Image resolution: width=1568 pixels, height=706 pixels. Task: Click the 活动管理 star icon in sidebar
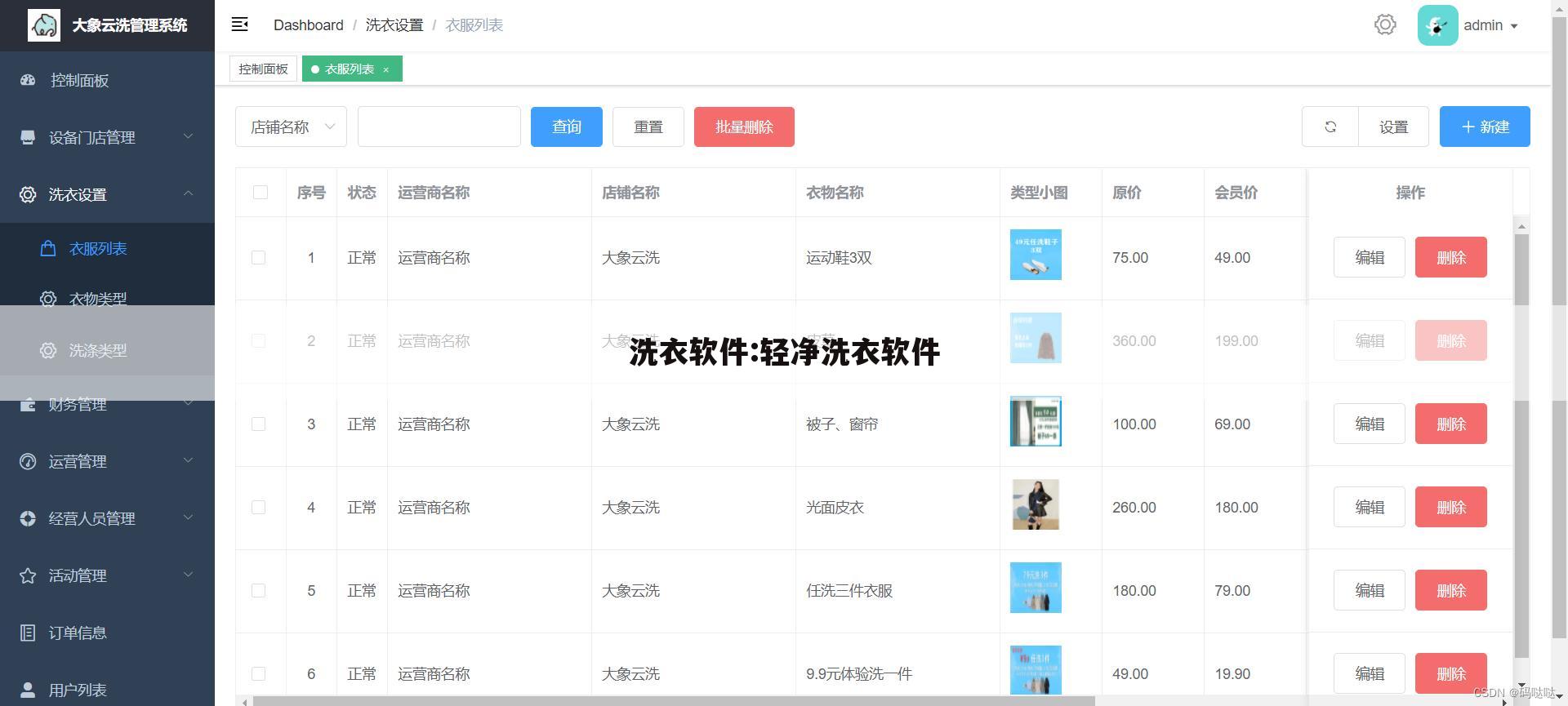point(28,575)
